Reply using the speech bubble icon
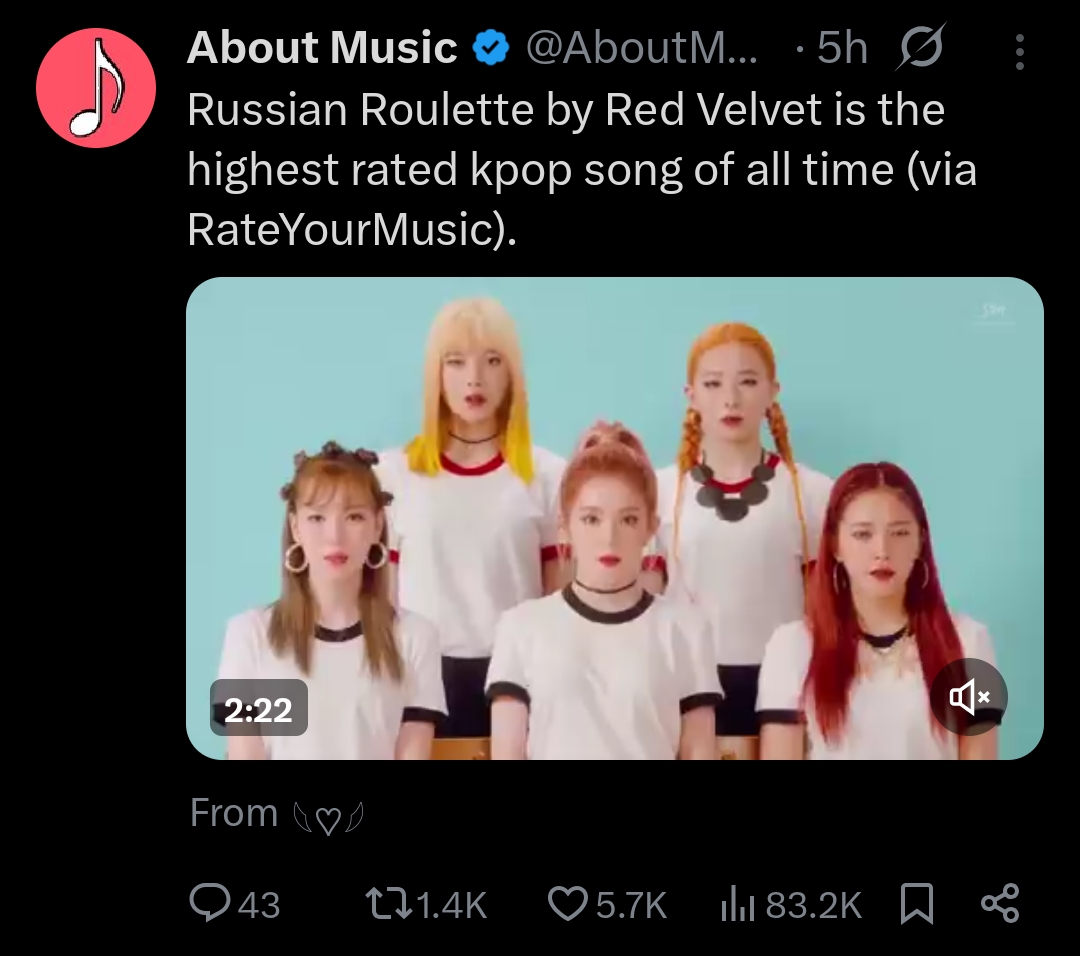Viewport: 1080px width, 956px height. tap(209, 904)
